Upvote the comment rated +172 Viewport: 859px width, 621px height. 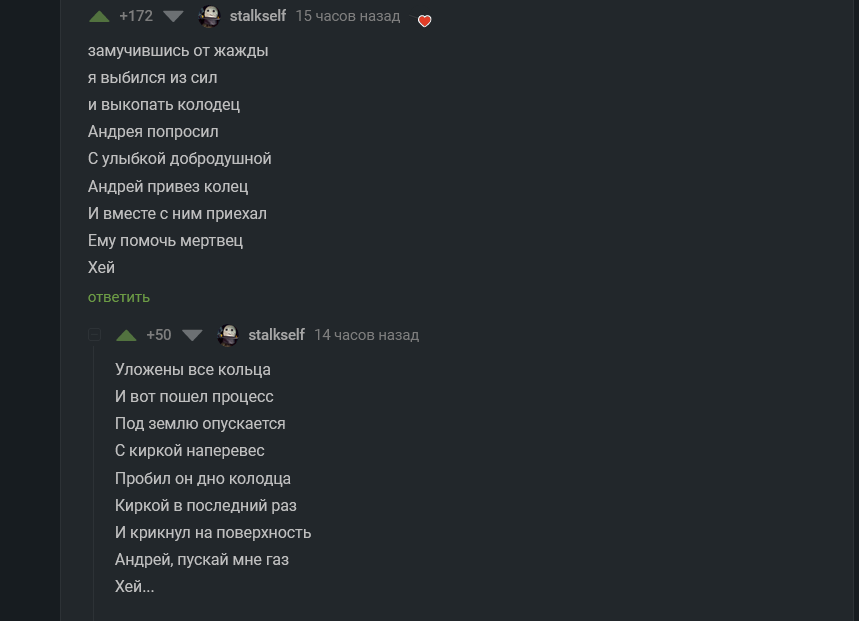[x=99, y=16]
